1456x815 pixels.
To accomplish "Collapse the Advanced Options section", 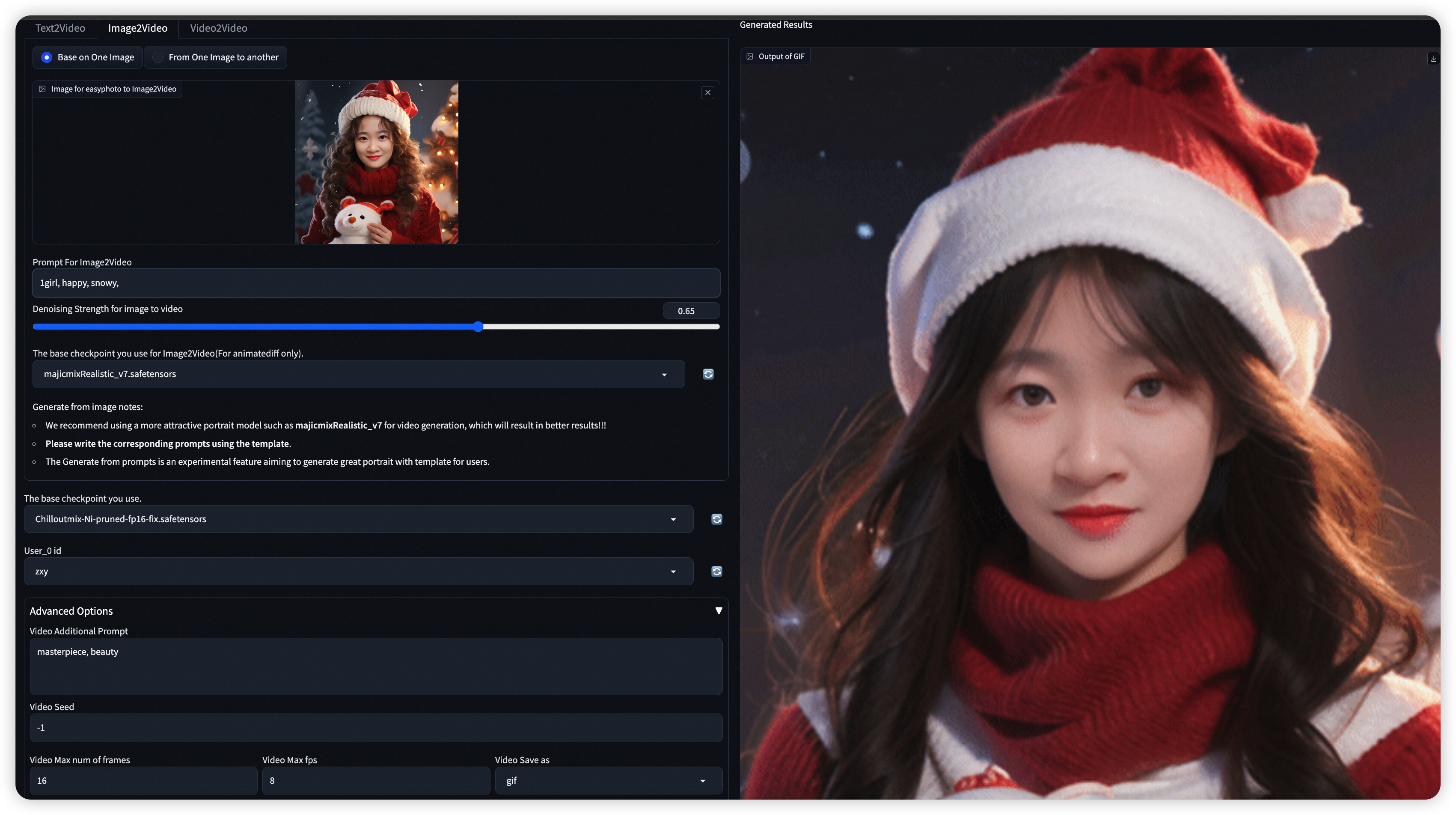I will click(x=719, y=611).
